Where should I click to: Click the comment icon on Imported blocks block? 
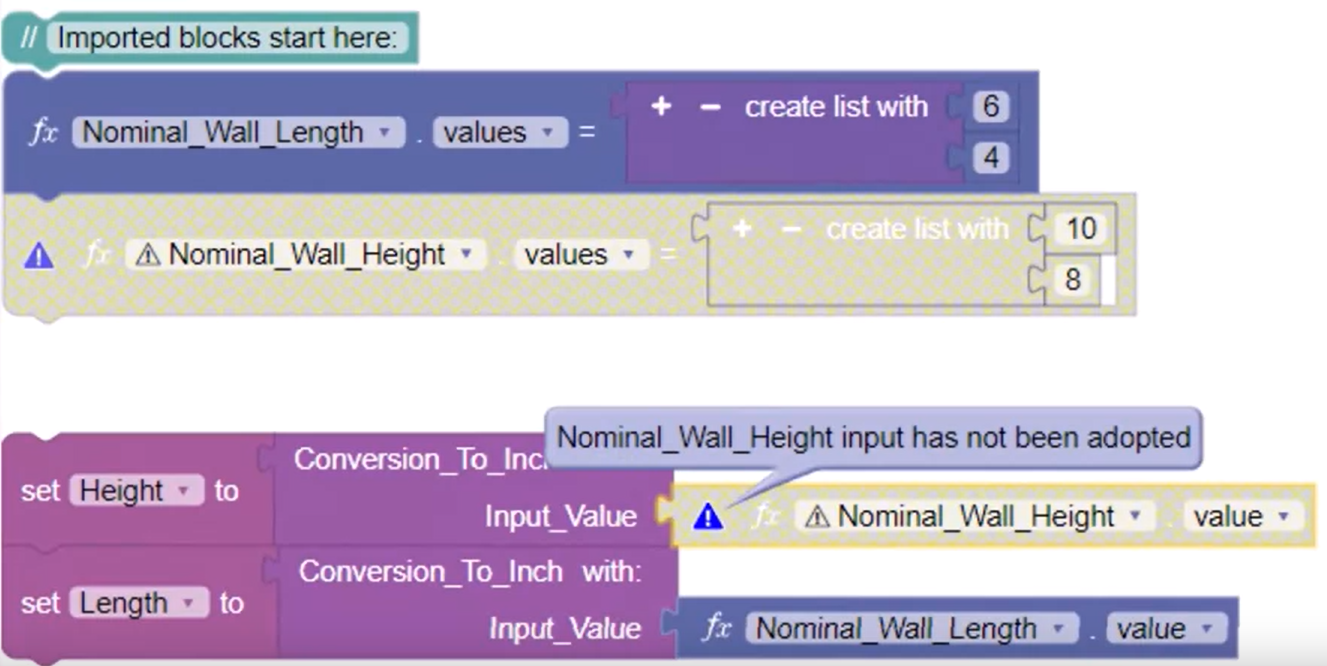[x=28, y=38]
